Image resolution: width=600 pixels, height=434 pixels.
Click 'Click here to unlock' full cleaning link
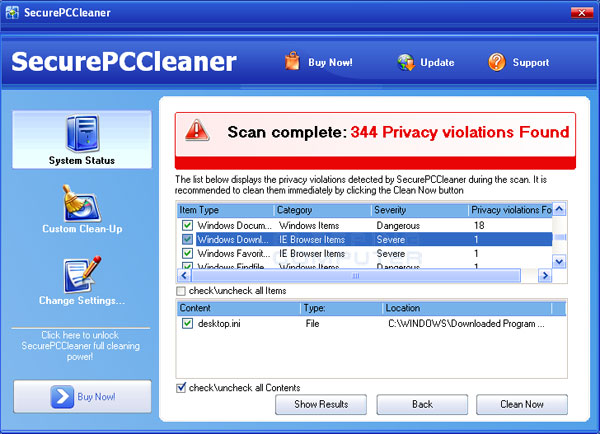click(x=80, y=346)
